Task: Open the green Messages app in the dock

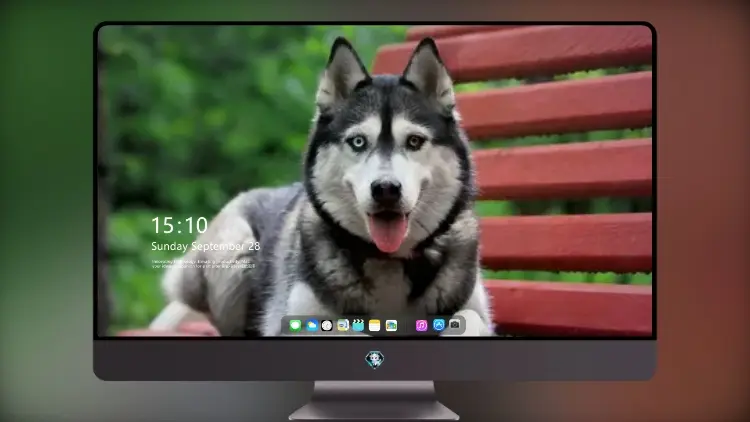Action: point(295,326)
